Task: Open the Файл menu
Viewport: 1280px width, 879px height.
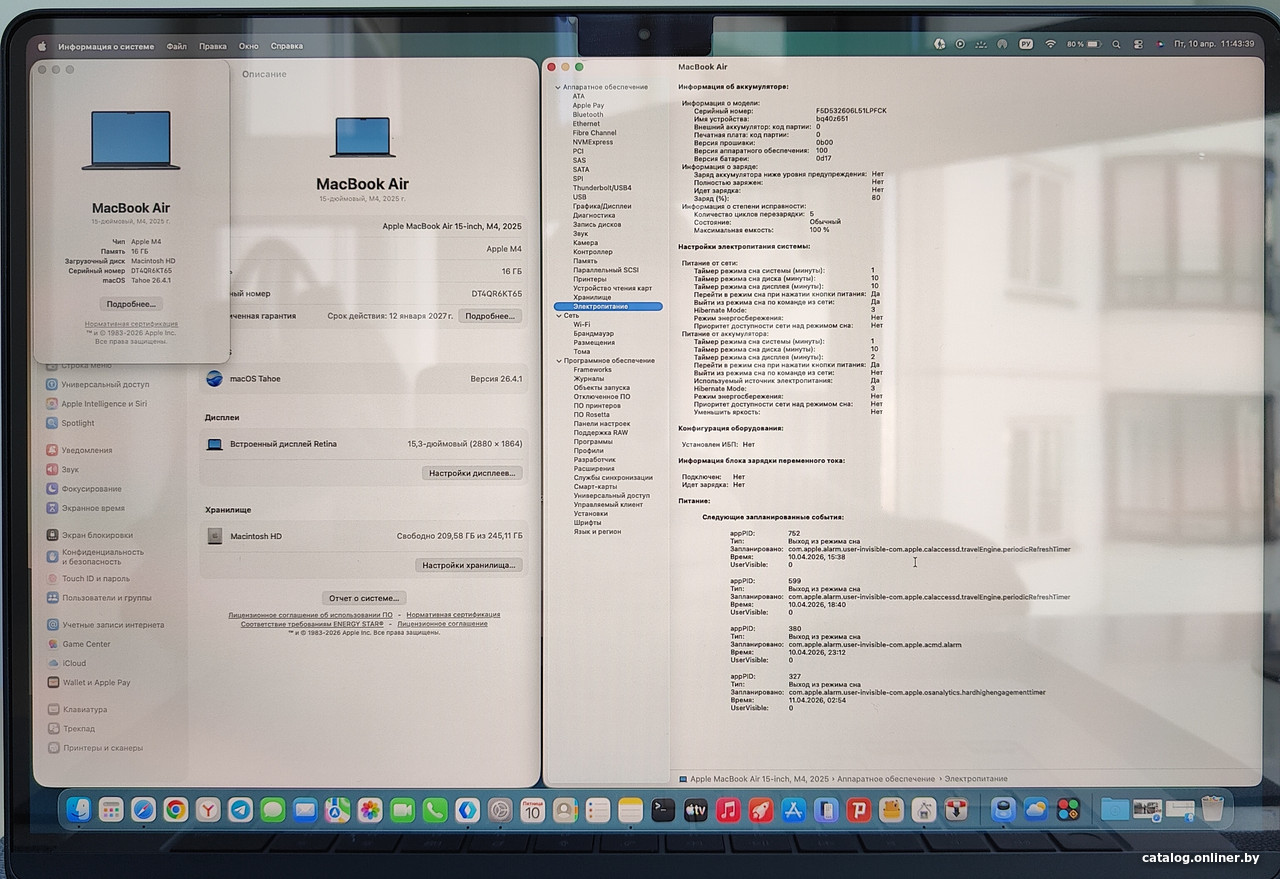Action: 177,46
